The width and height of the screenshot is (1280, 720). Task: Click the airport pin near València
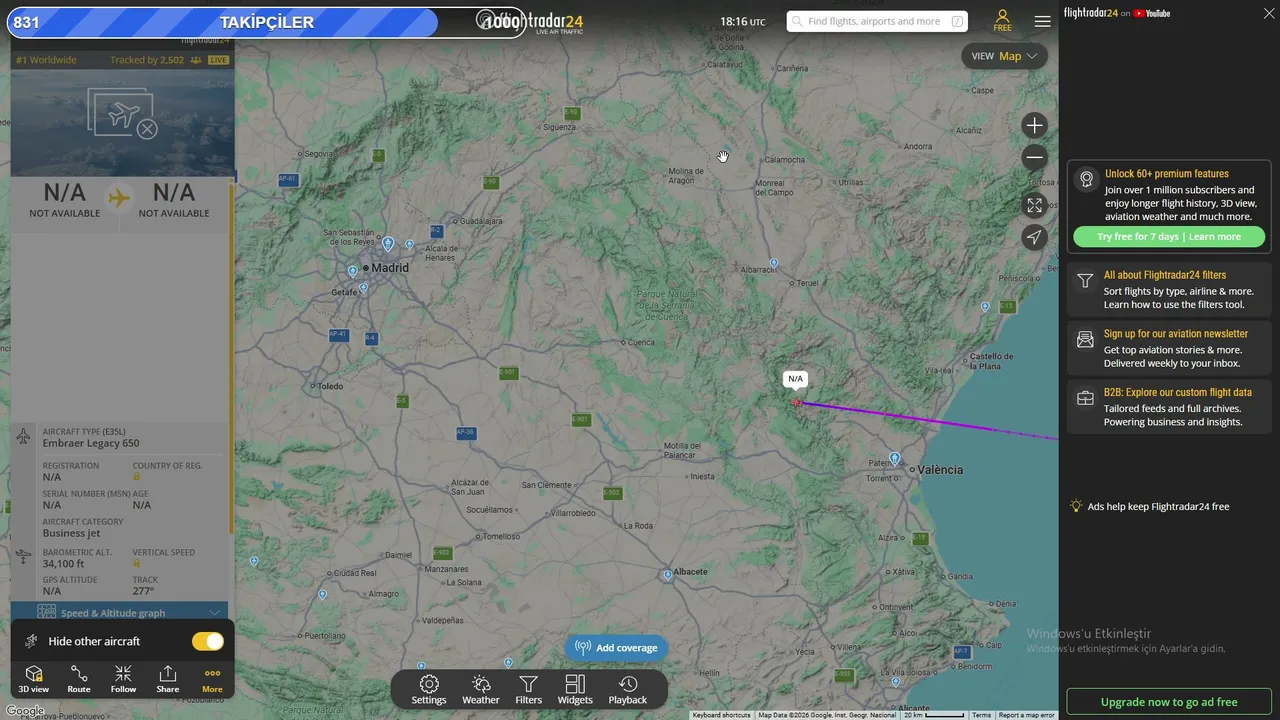pos(894,459)
